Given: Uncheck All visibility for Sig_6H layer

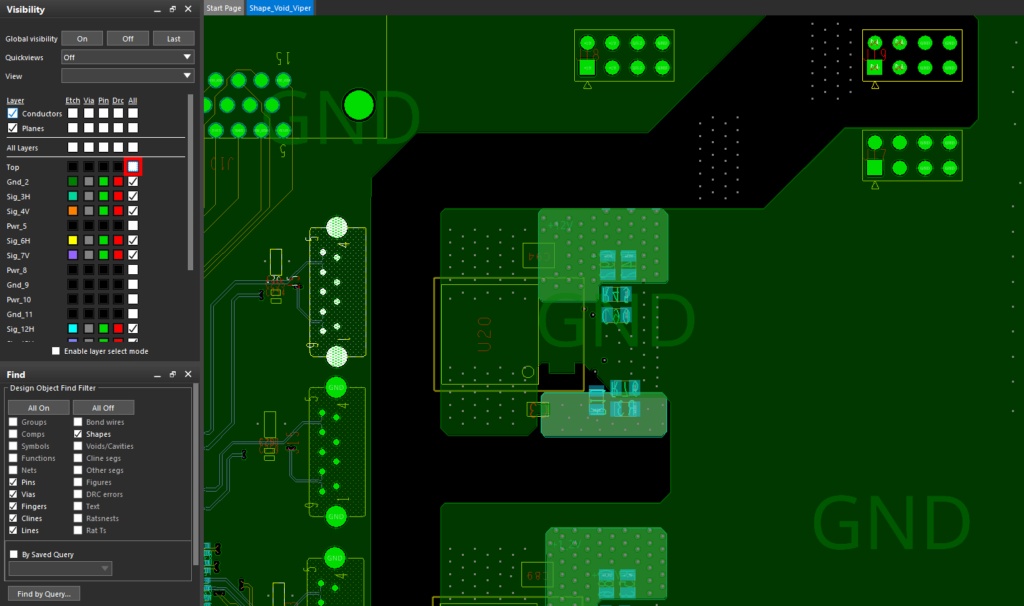Looking at the screenshot, I should point(133,240).
